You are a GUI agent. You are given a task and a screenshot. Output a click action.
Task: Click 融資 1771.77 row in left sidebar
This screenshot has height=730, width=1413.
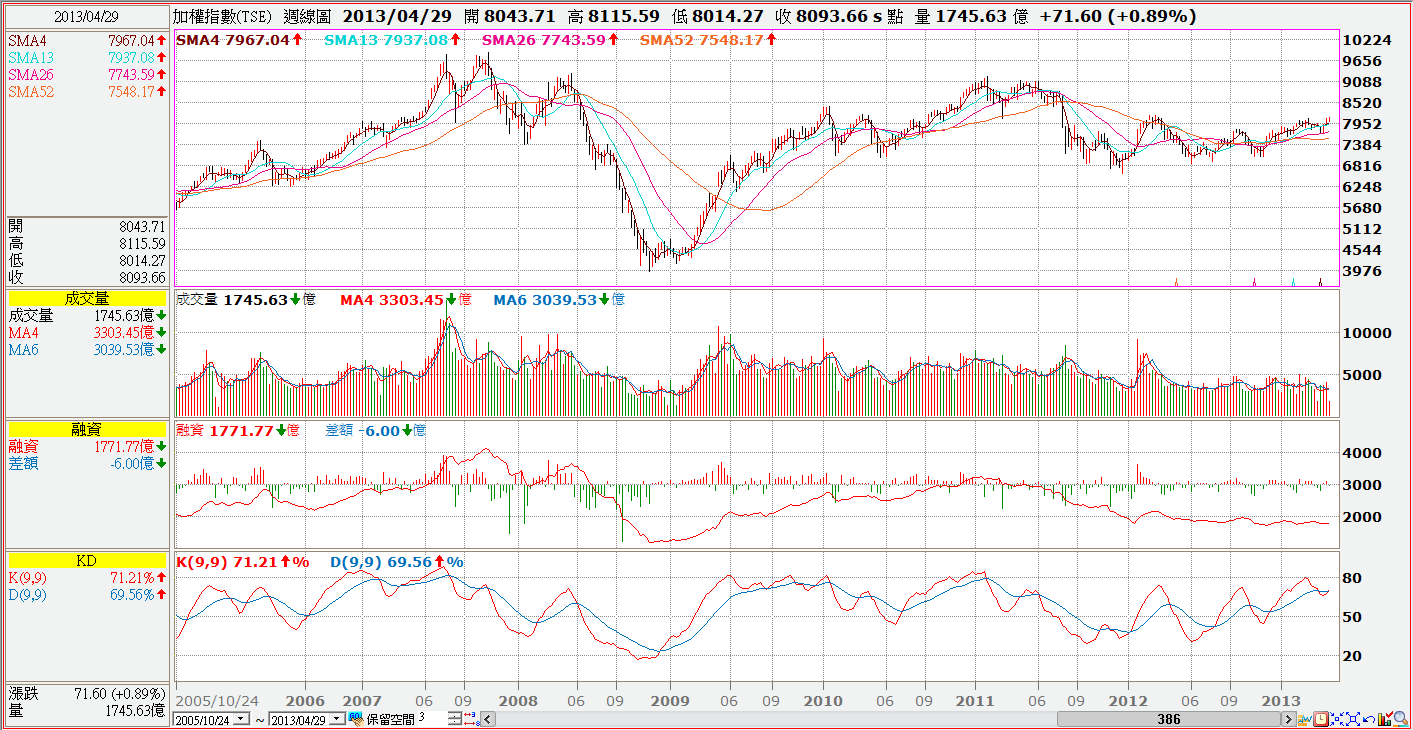pos(87,446)
